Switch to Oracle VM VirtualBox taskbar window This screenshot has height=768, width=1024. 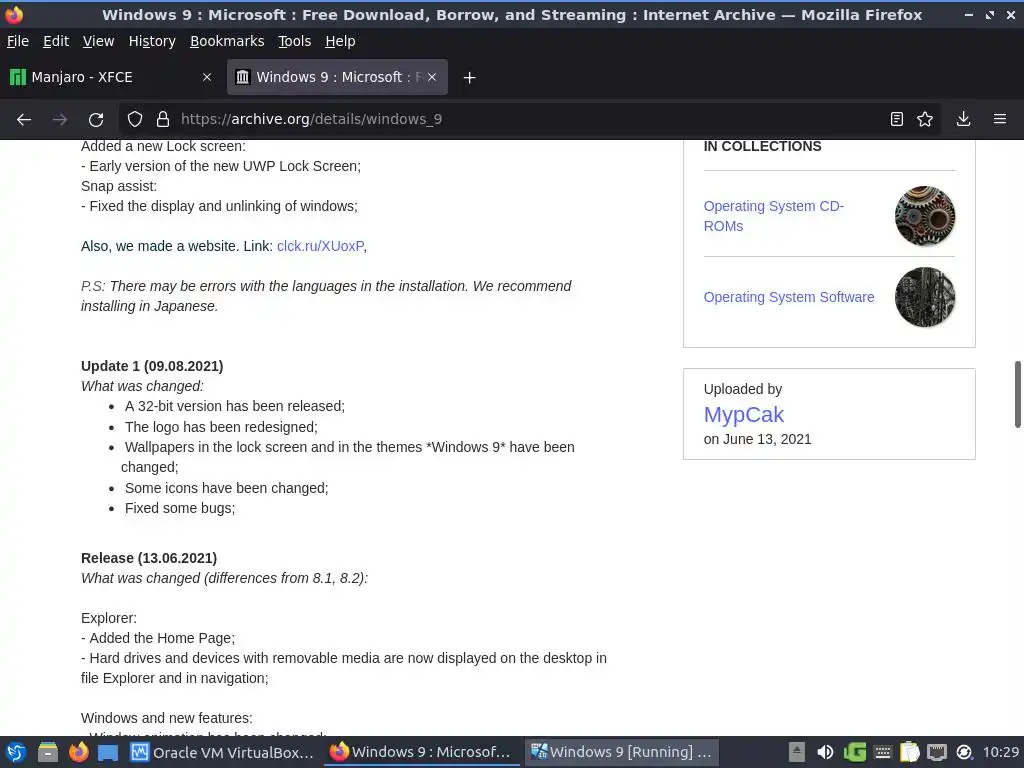point(222,752)
